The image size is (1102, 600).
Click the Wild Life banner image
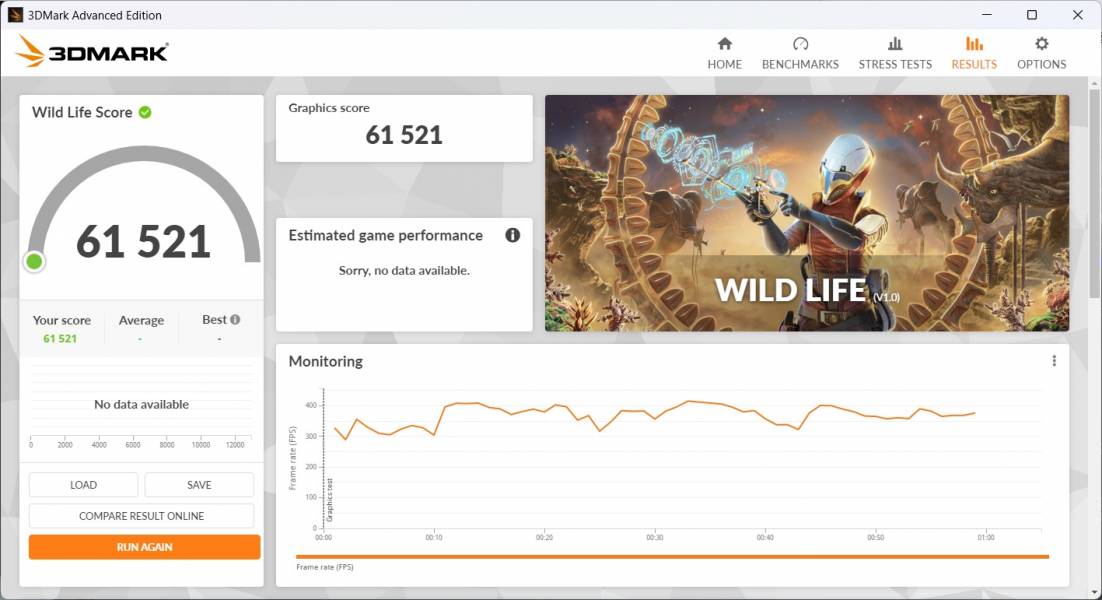[807, 213]
